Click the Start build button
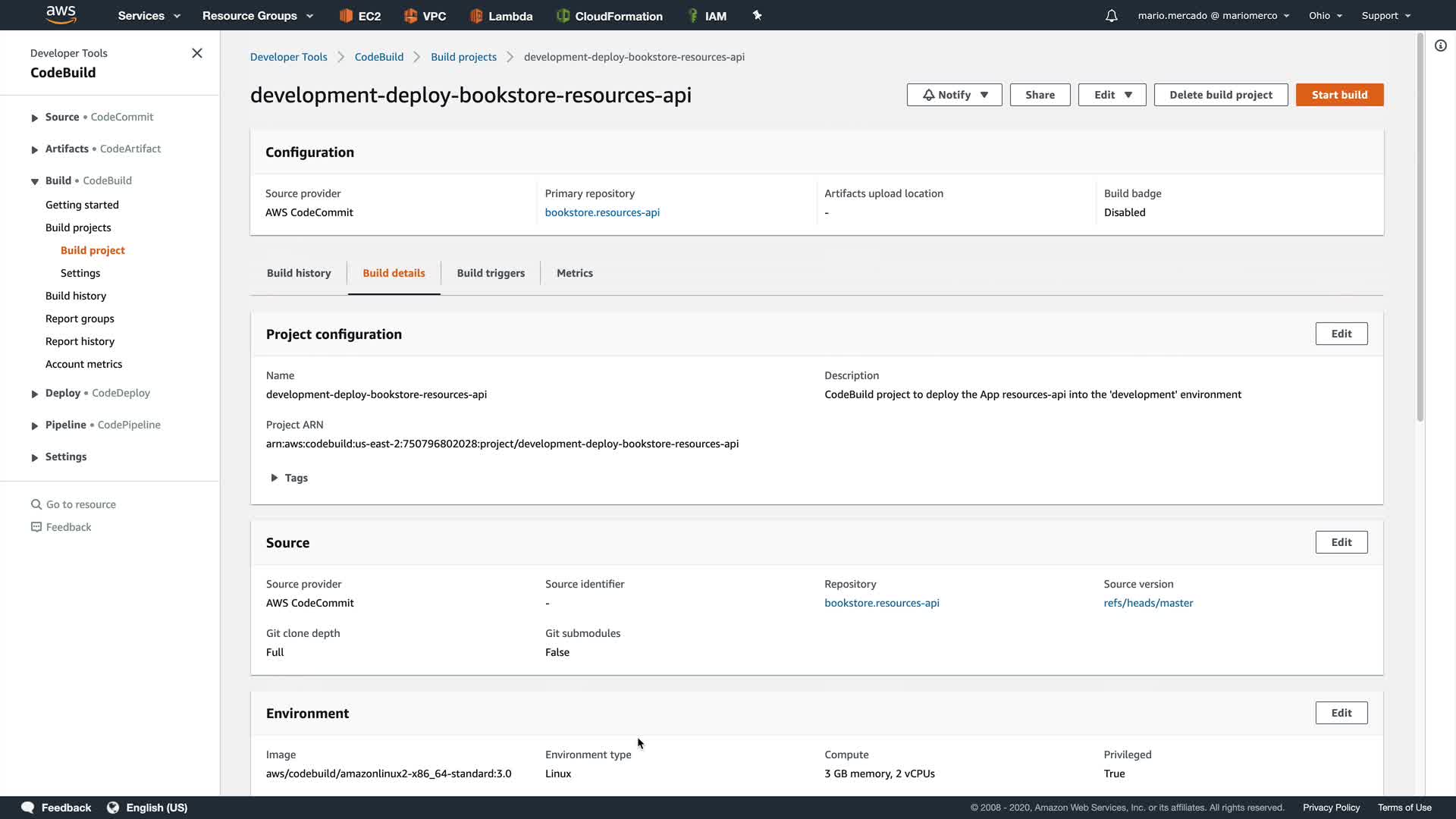 coord(1339,95)
